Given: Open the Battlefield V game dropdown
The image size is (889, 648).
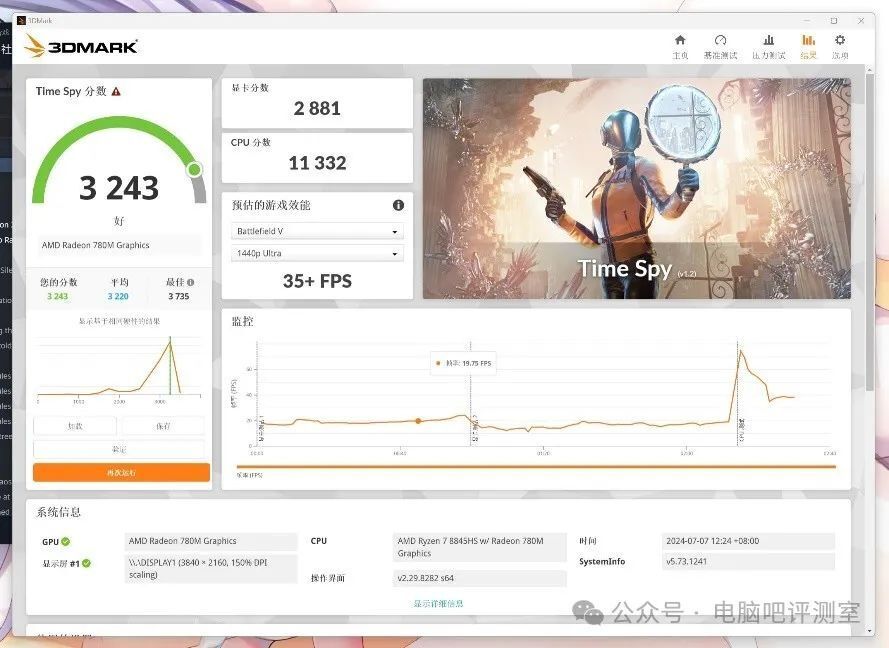Looking at the screenshot, I should (317, 231).
